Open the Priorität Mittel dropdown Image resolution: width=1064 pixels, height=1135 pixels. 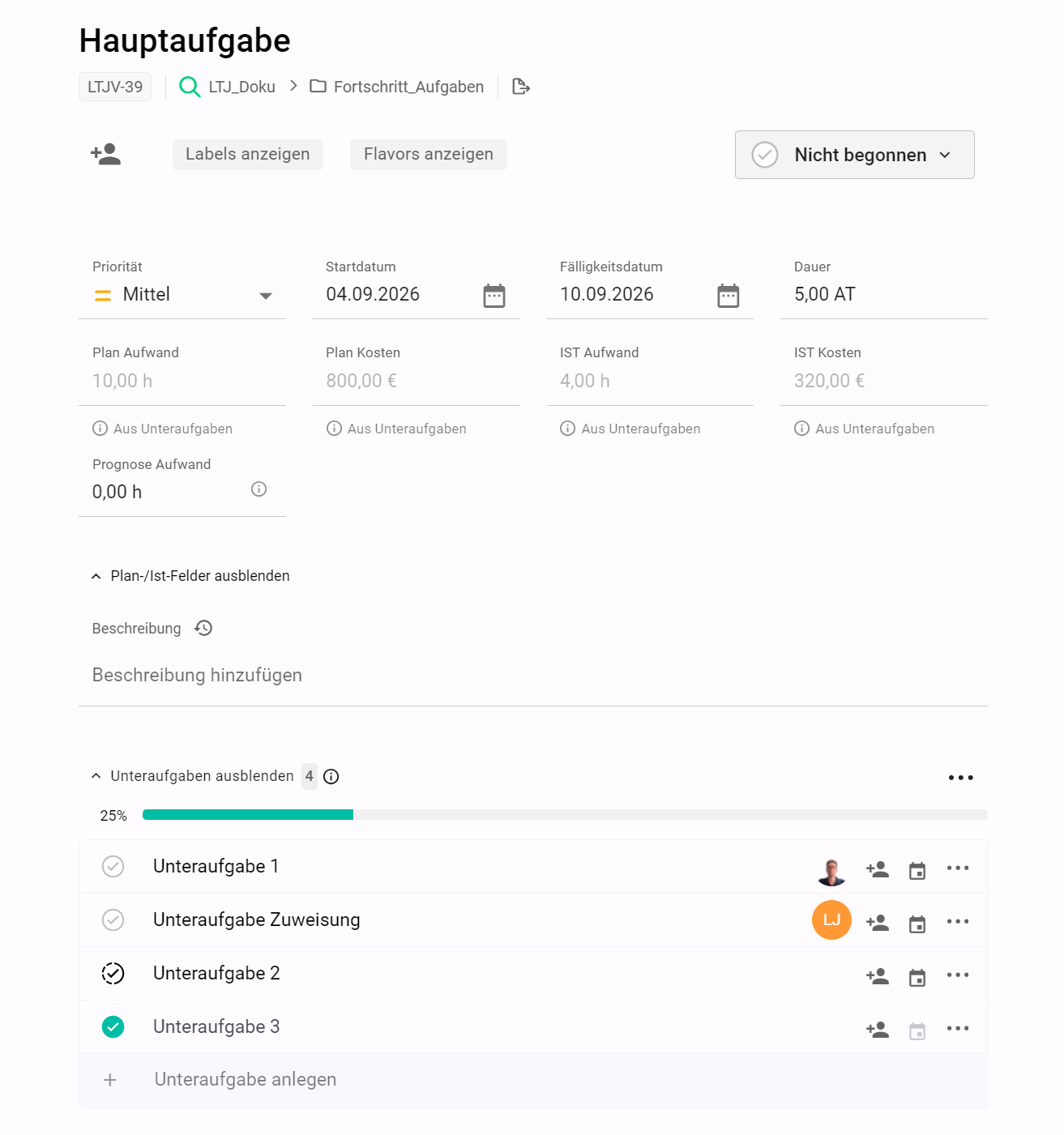click(182, 295)
